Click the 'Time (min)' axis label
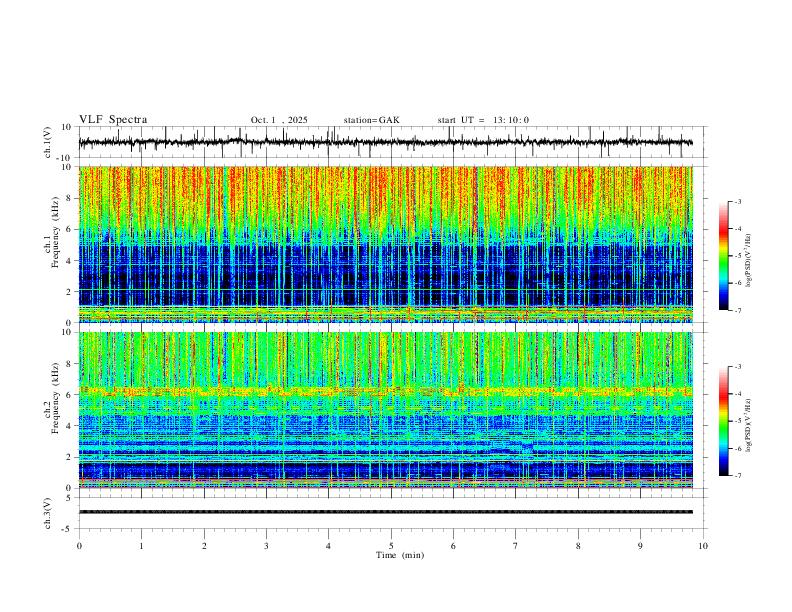This screenshot has width=792, height=612. coord(400,555)
